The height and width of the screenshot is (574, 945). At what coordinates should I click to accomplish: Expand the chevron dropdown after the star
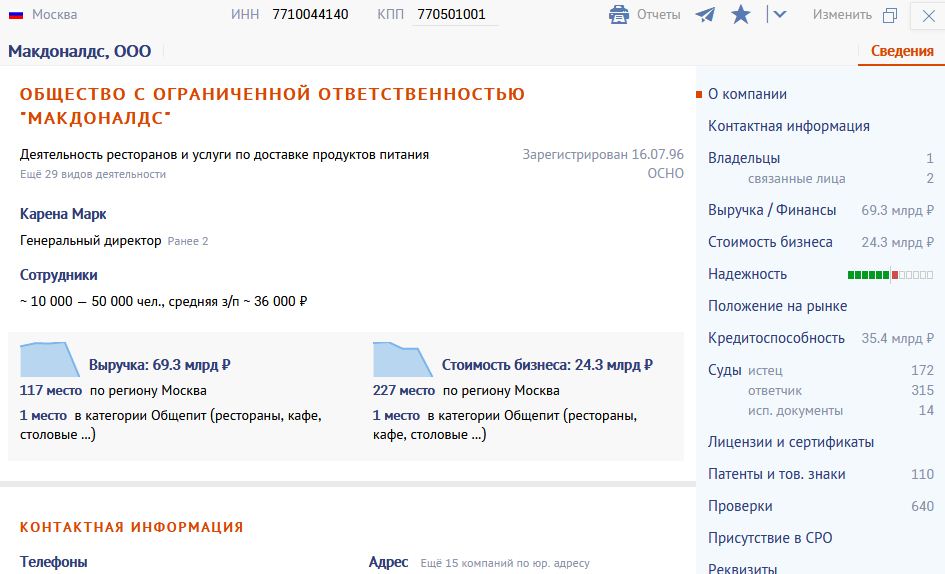[x=779, y=14]
